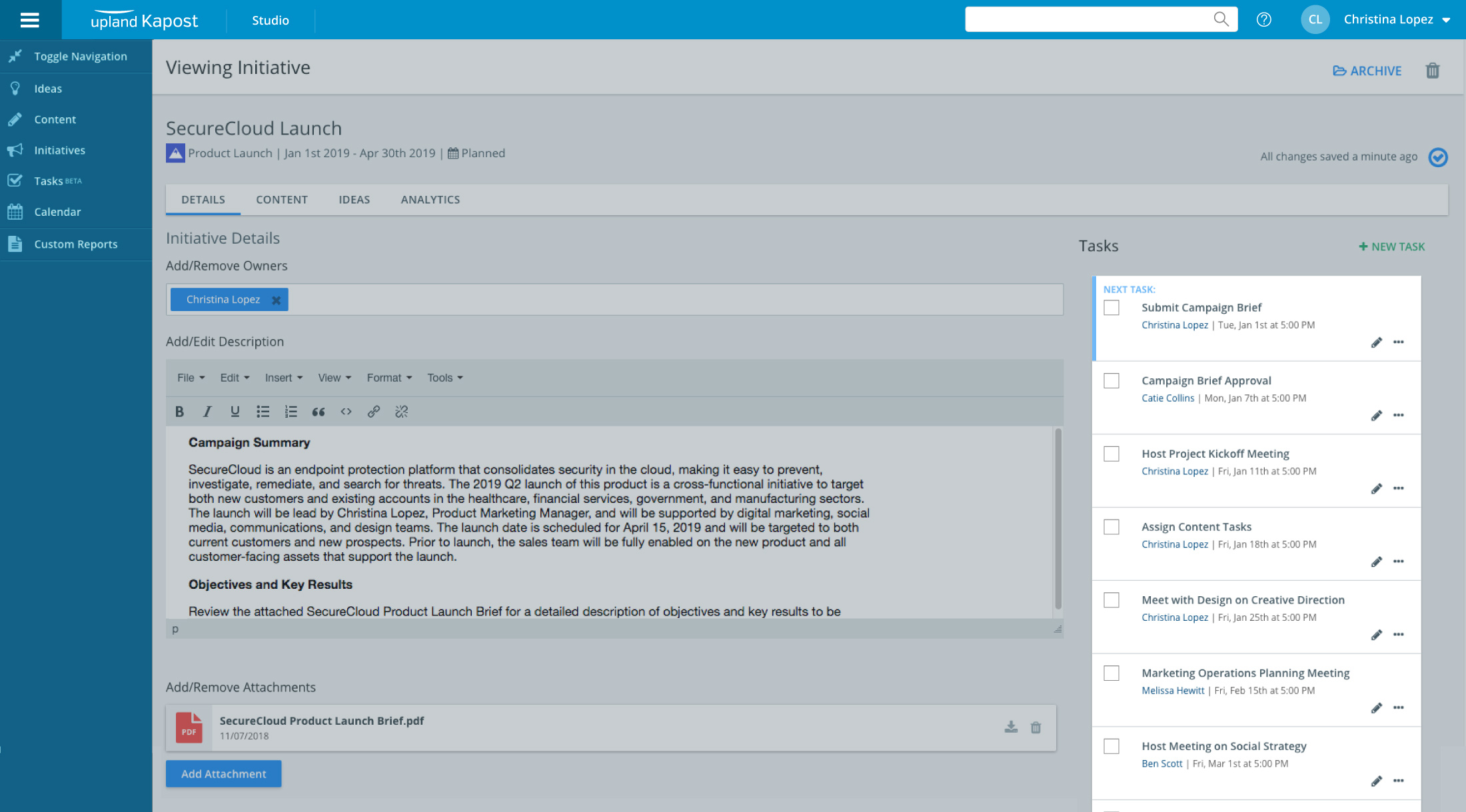This screenshot has width=1466, height=812.
Task: Check Host Meeting on Social Strategy
Action: pos(1111,746)
